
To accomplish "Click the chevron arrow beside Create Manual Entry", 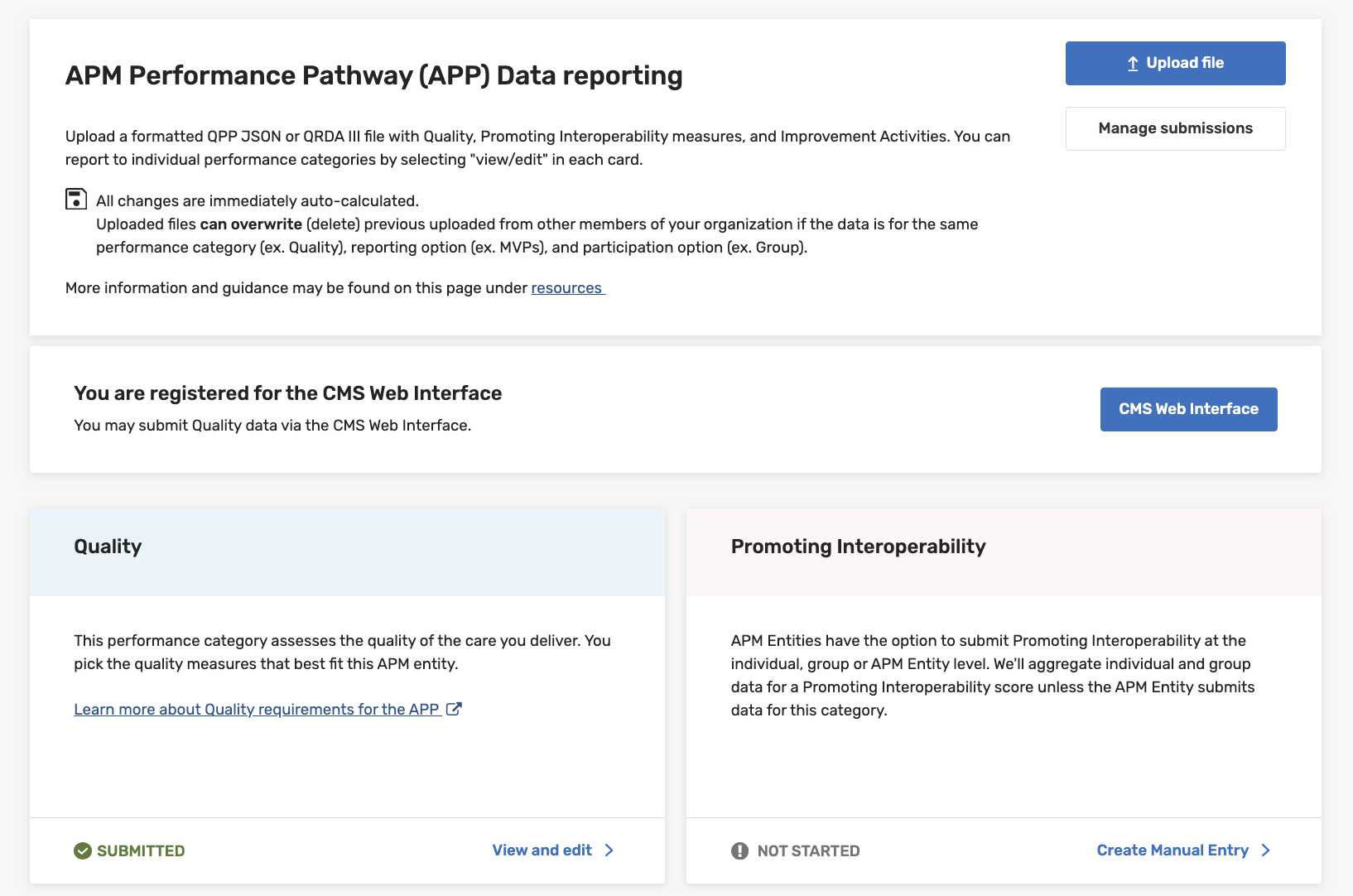I will pos(1265,850).
